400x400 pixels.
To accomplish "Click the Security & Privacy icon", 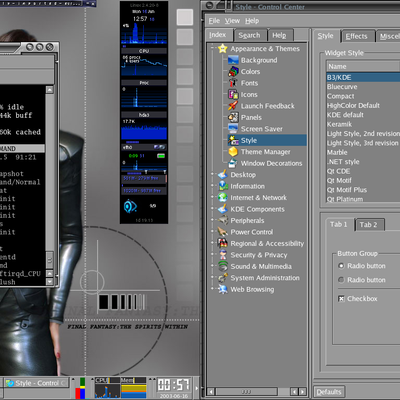I will point(223,255).
